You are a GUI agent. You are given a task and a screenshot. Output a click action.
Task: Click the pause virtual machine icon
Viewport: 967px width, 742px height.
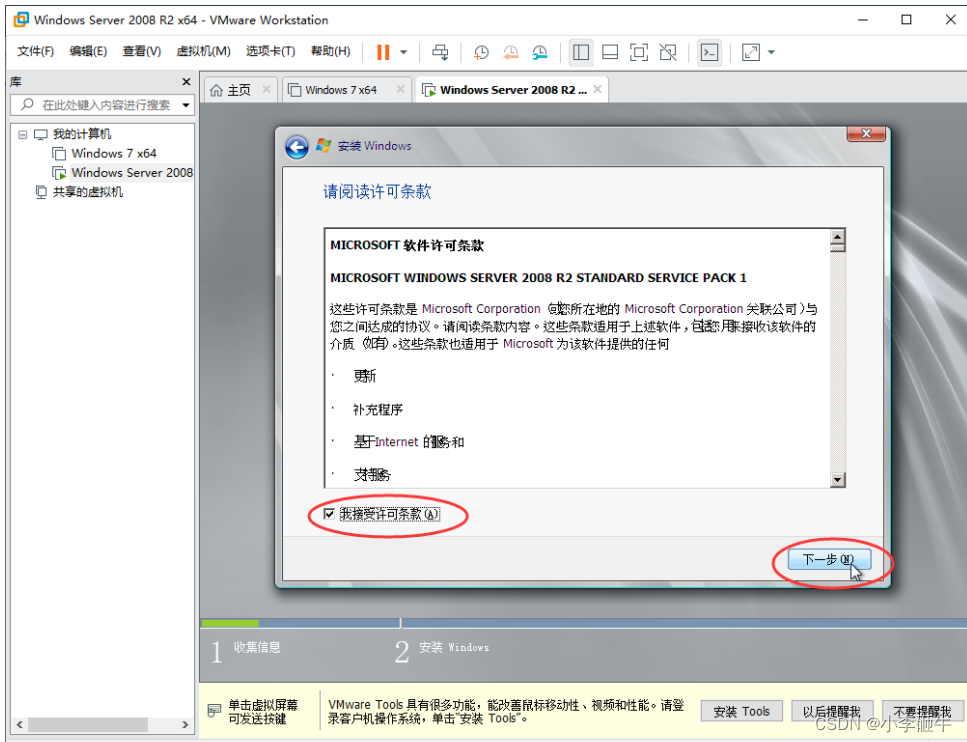pyautogui.click(x=383, y=52)
